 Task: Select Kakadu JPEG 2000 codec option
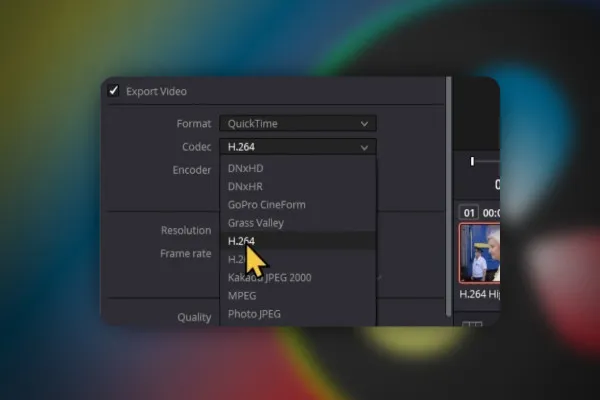click(298, 278)
